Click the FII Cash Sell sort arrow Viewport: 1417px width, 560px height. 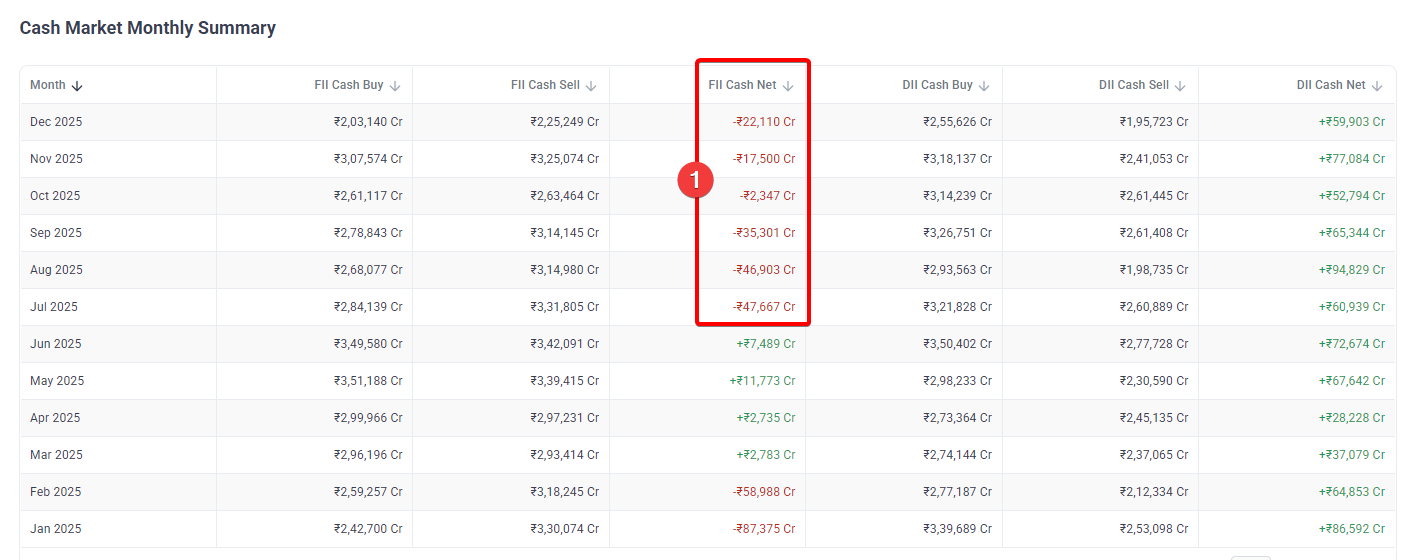click(x=591, y=86)
